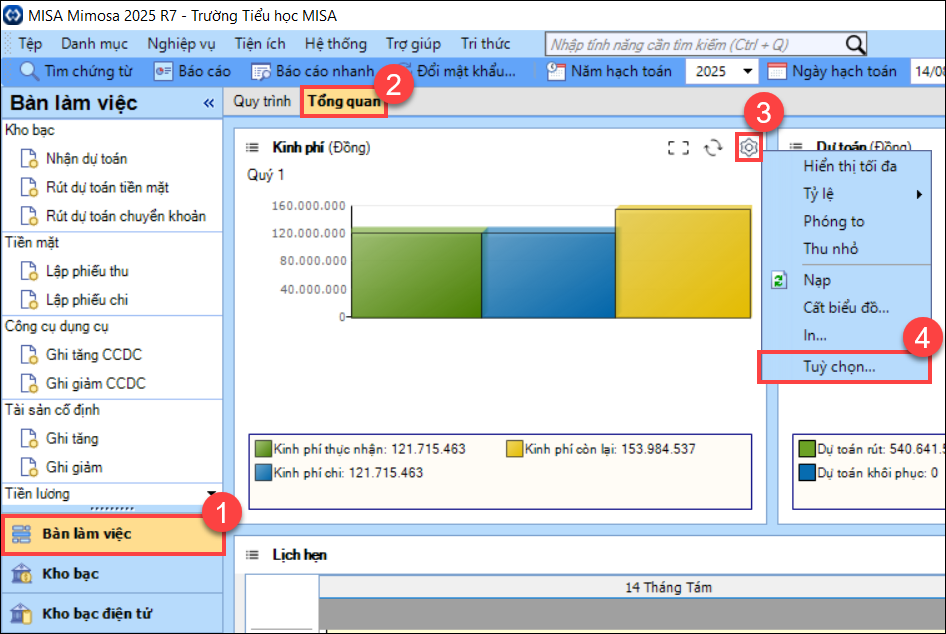Collapse the Bàn làm việc sidebar

click(x=209, y=103)
